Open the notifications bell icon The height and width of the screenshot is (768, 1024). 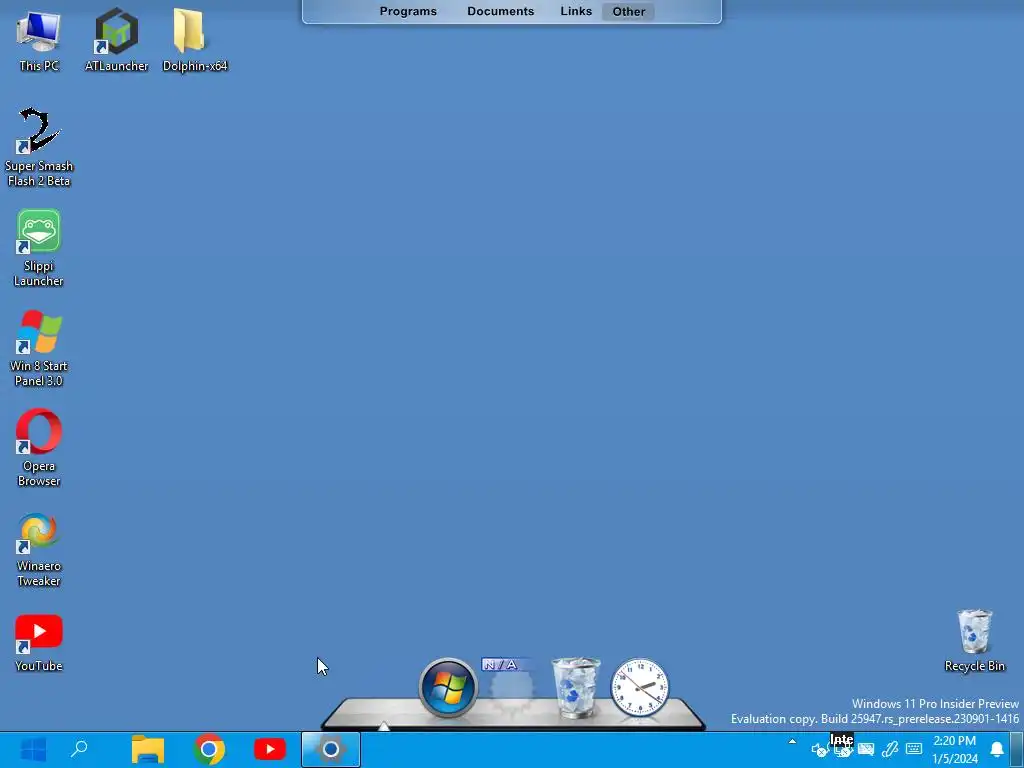tap(997, 750)
